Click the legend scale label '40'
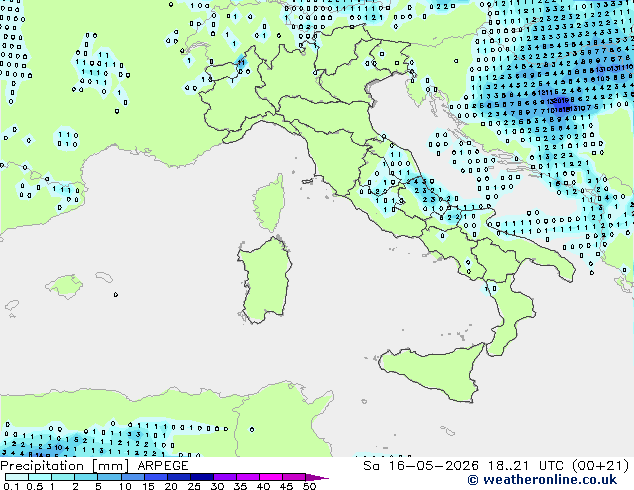This screenshot has width=634, height=490. (263, 486)
